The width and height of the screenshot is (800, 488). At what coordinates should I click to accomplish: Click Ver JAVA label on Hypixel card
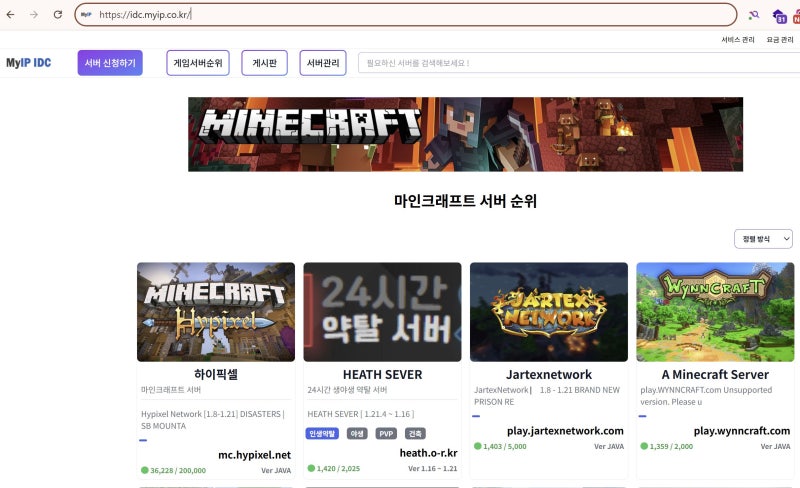tap(276, 471)
